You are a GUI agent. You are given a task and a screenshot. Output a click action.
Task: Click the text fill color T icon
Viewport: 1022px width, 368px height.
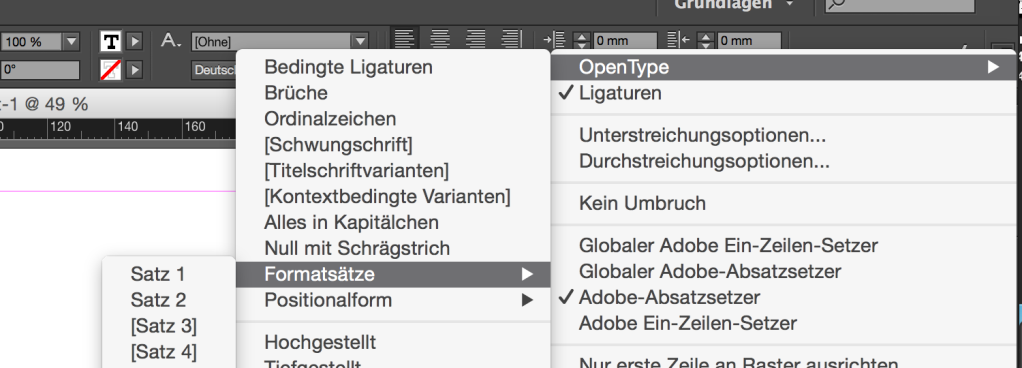(111, 42)
